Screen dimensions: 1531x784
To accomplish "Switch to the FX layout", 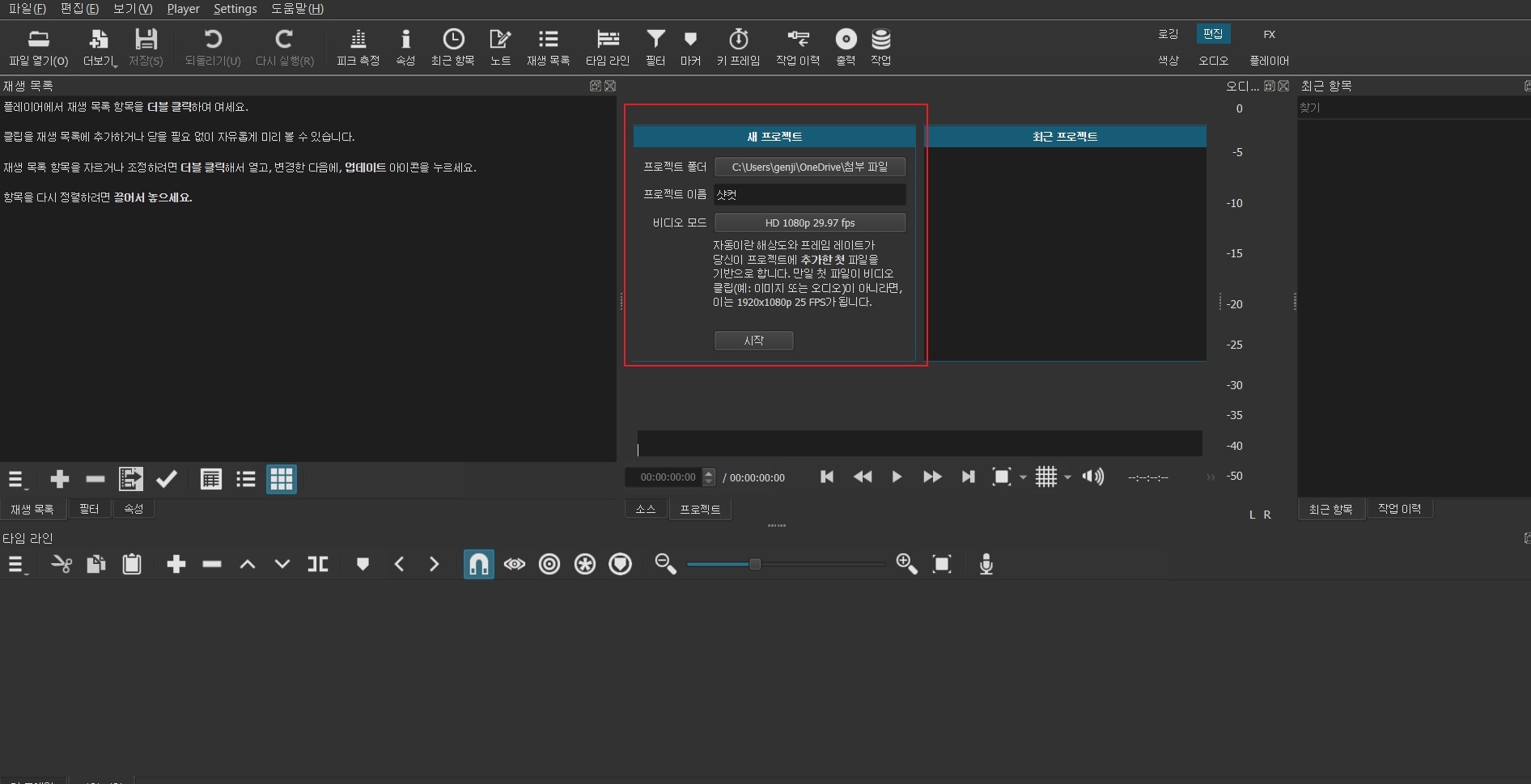I will pos(1269,34).
